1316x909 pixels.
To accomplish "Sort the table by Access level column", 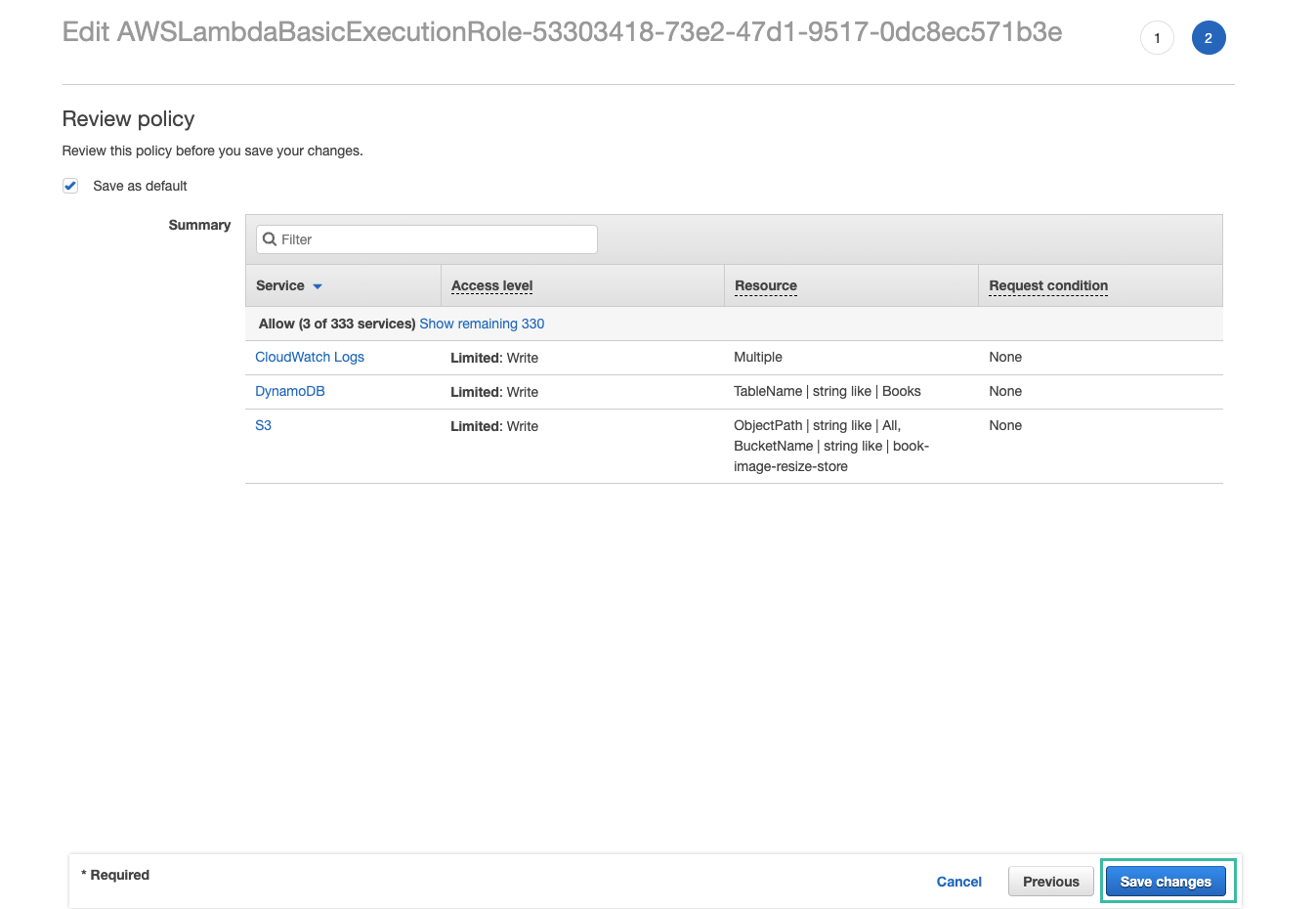I will click(x=491, y=285).
